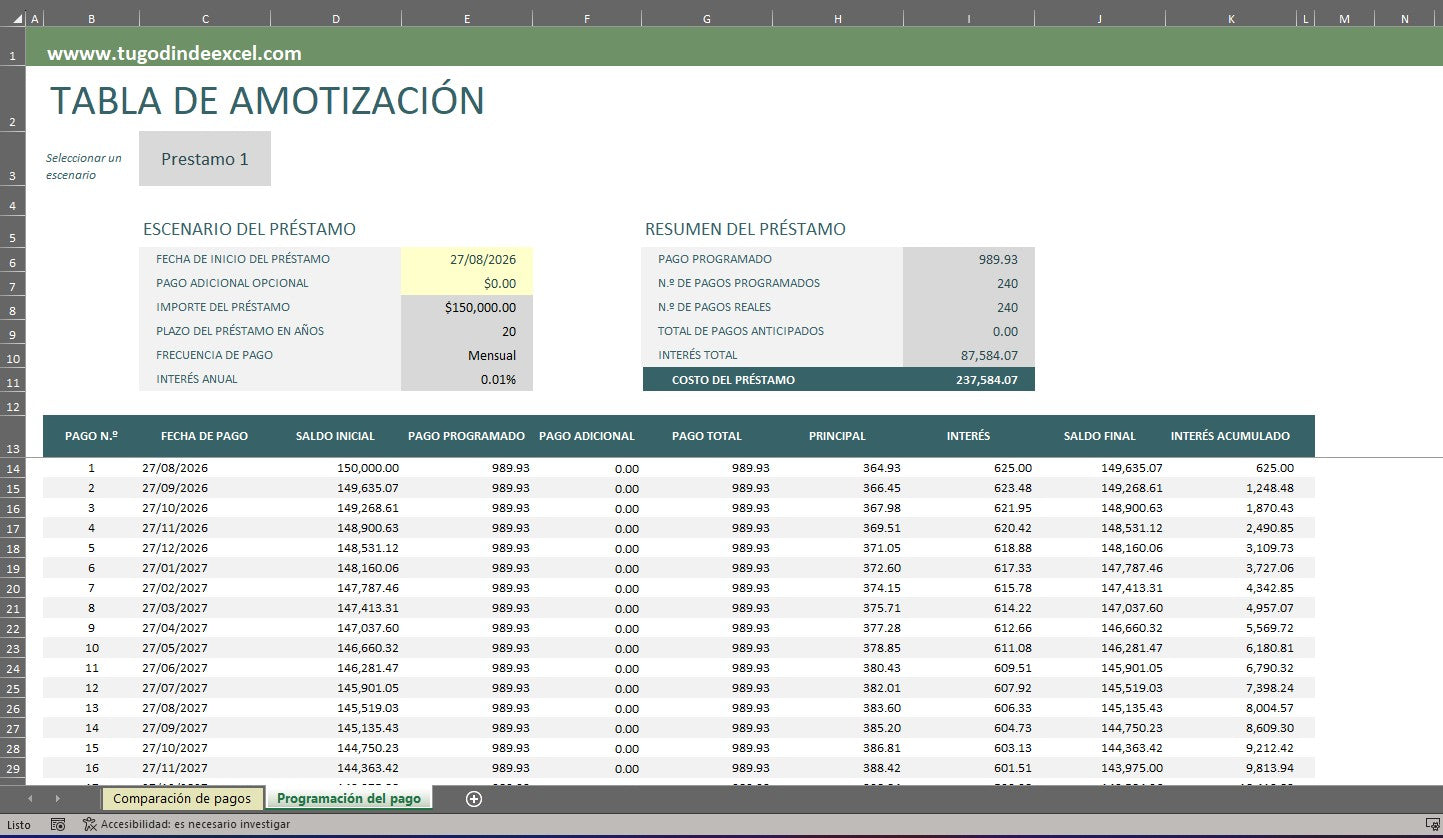The height and width of the screenshot is (838, 1443).
Task: Click the TABLA DE AMOTIZACIÓN title
Action: (267, 101)
